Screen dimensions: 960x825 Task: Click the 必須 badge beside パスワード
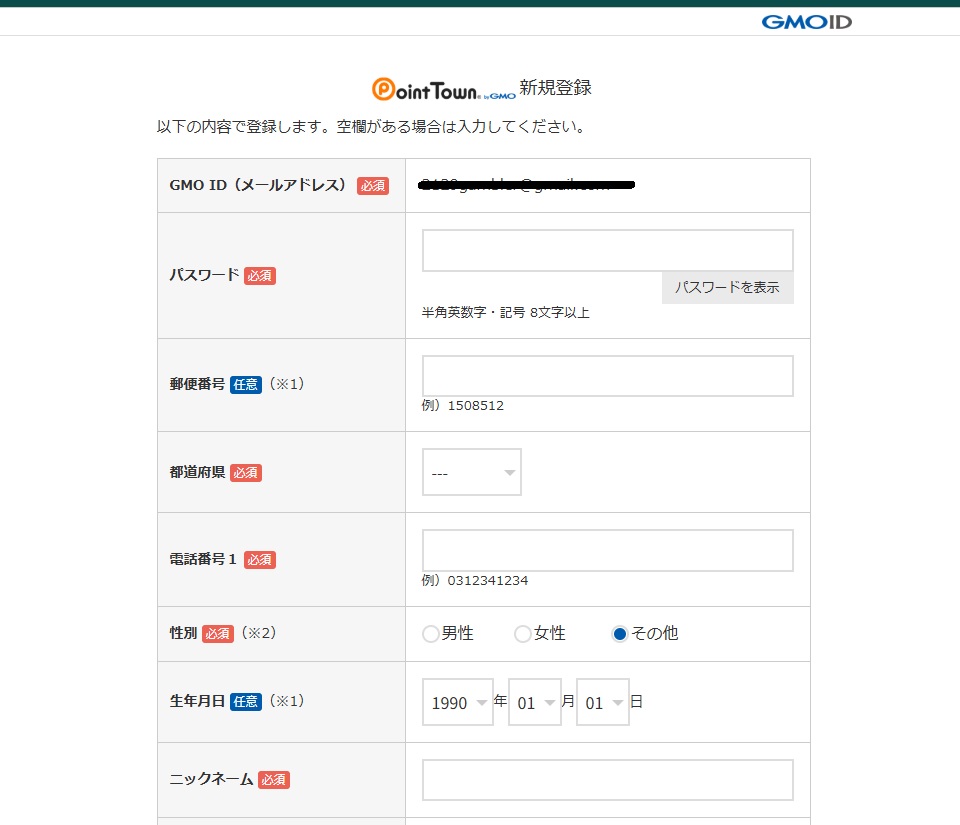[x=260, y=275]
